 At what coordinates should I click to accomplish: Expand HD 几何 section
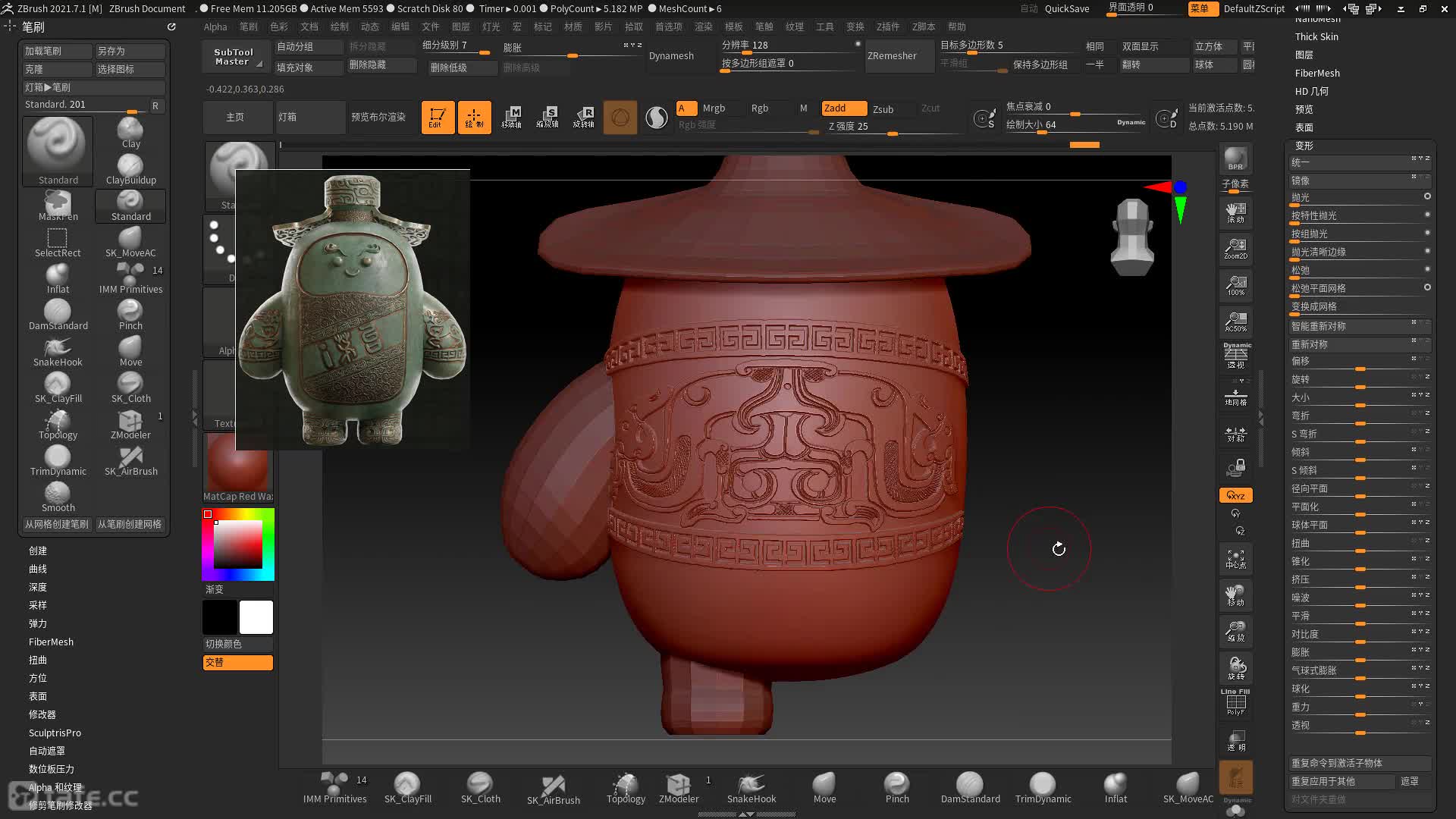[1311, 91]
